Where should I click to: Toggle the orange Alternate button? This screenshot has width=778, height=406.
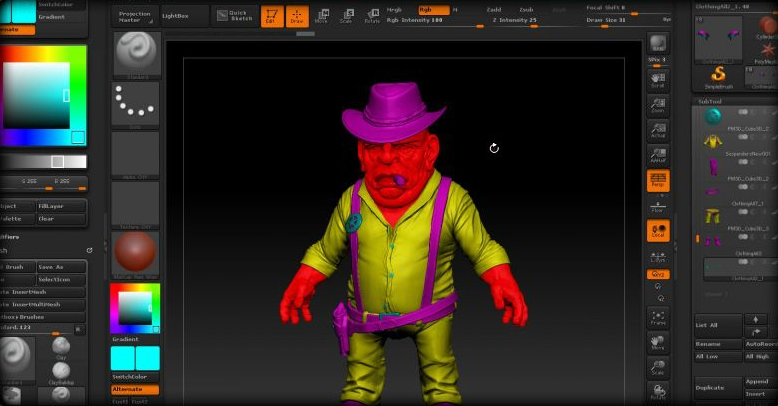pos(135,390)
